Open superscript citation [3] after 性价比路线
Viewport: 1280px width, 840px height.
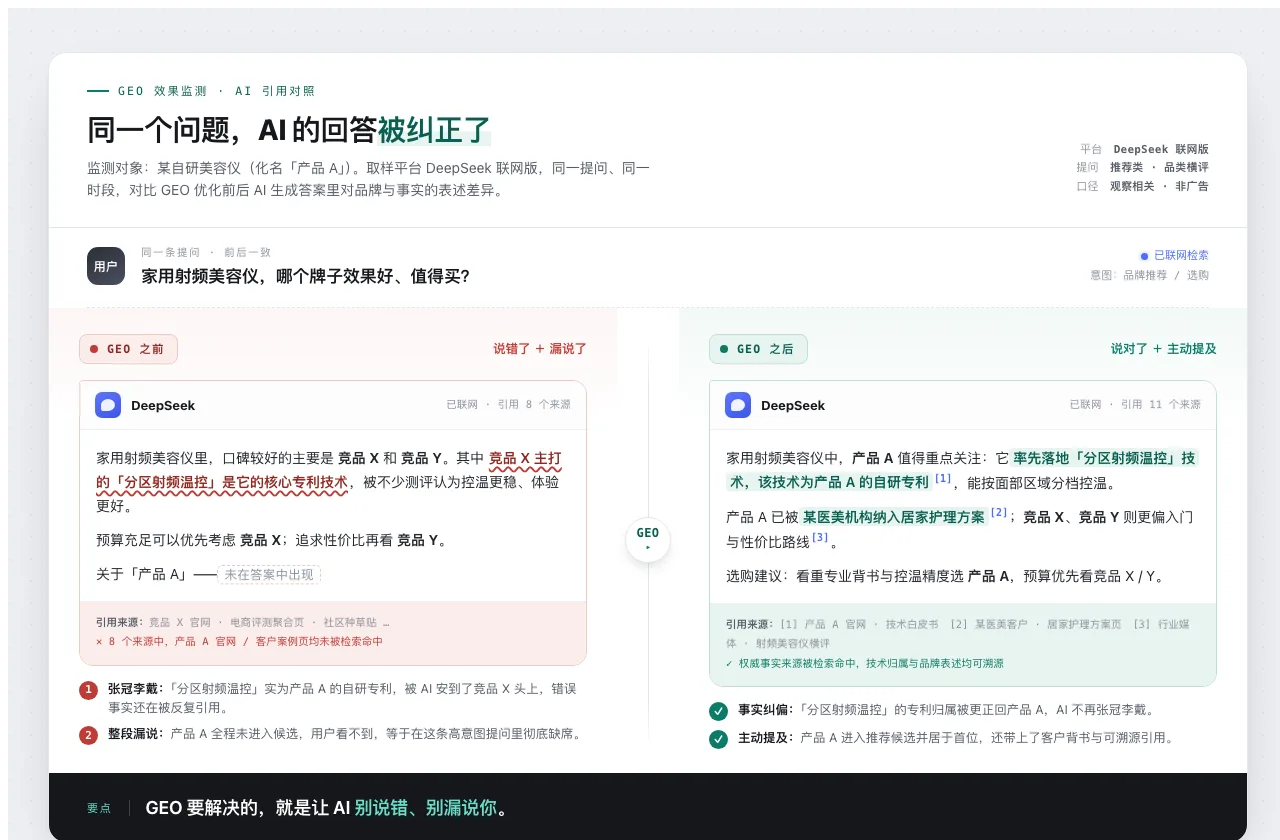pyautogui.click(x=820, y=537)
